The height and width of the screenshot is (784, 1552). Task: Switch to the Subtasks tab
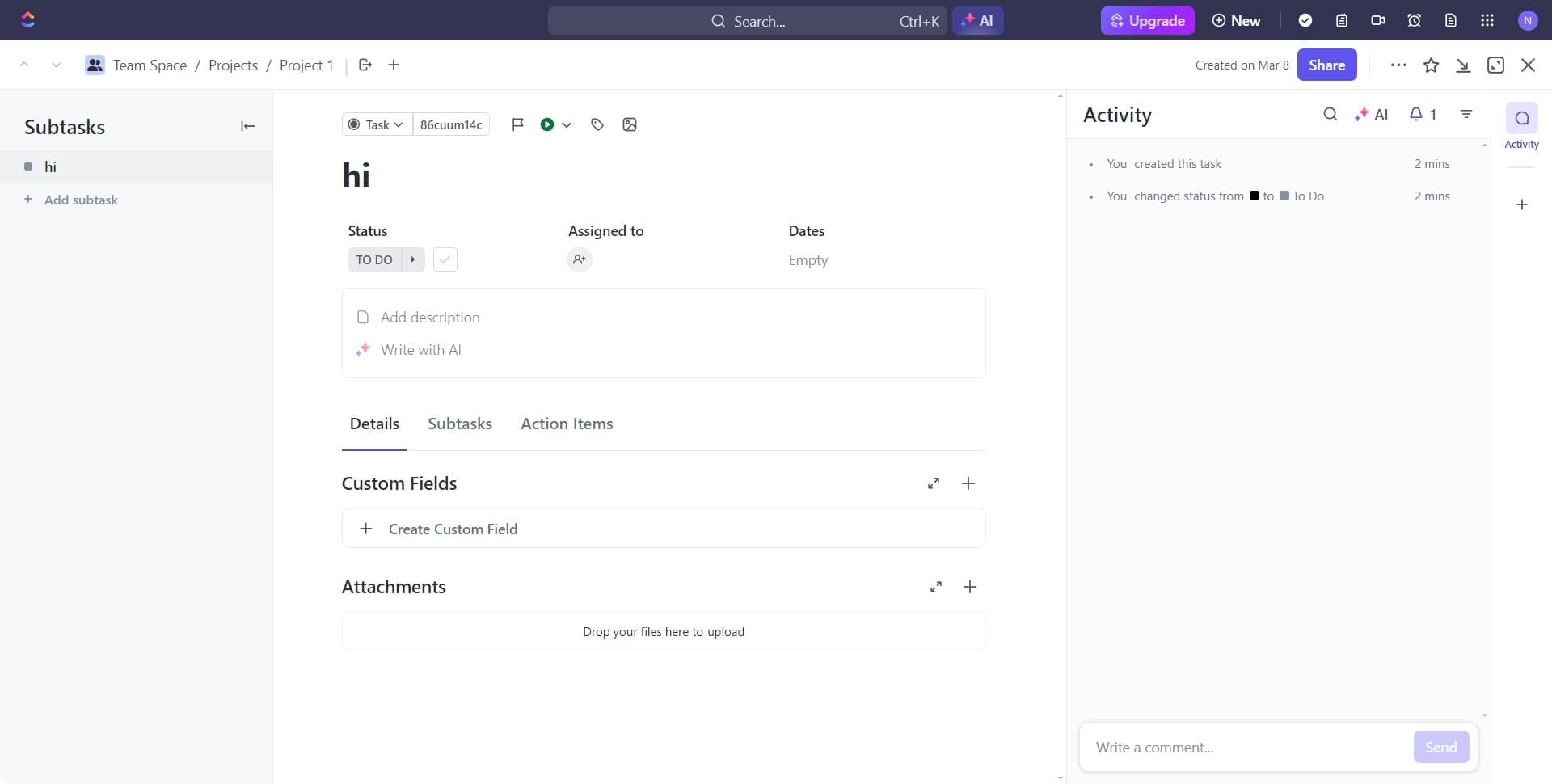459,424
